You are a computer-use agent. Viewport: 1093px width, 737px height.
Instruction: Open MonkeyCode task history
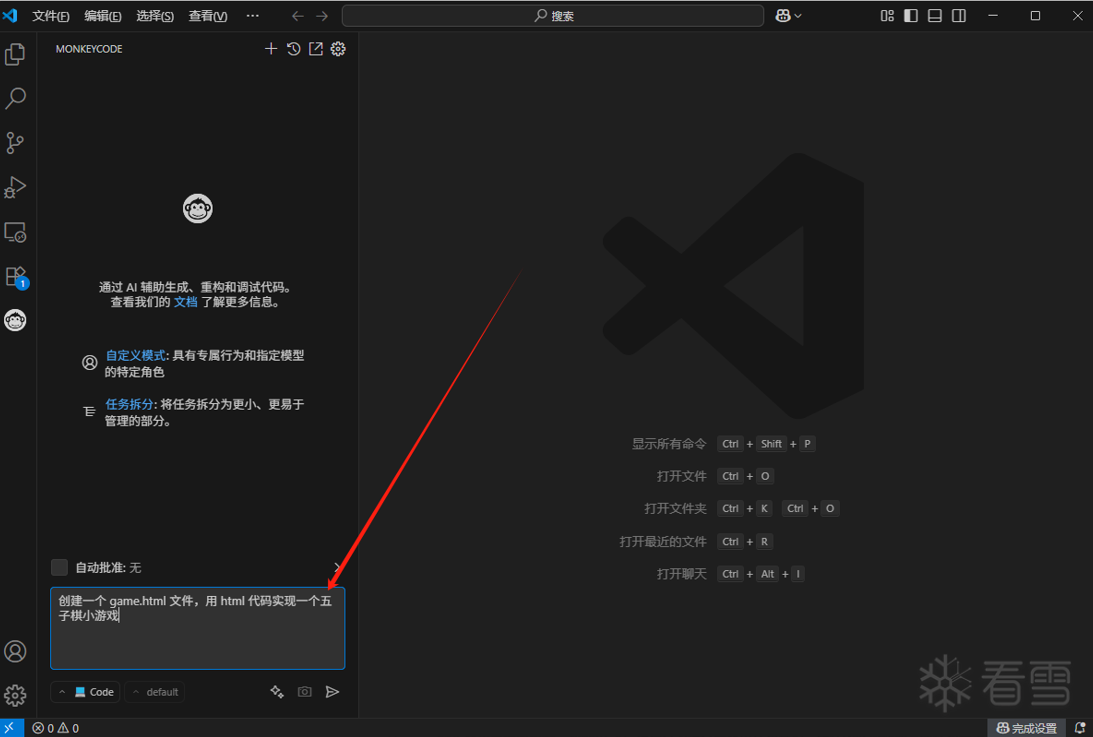[293, 49]
